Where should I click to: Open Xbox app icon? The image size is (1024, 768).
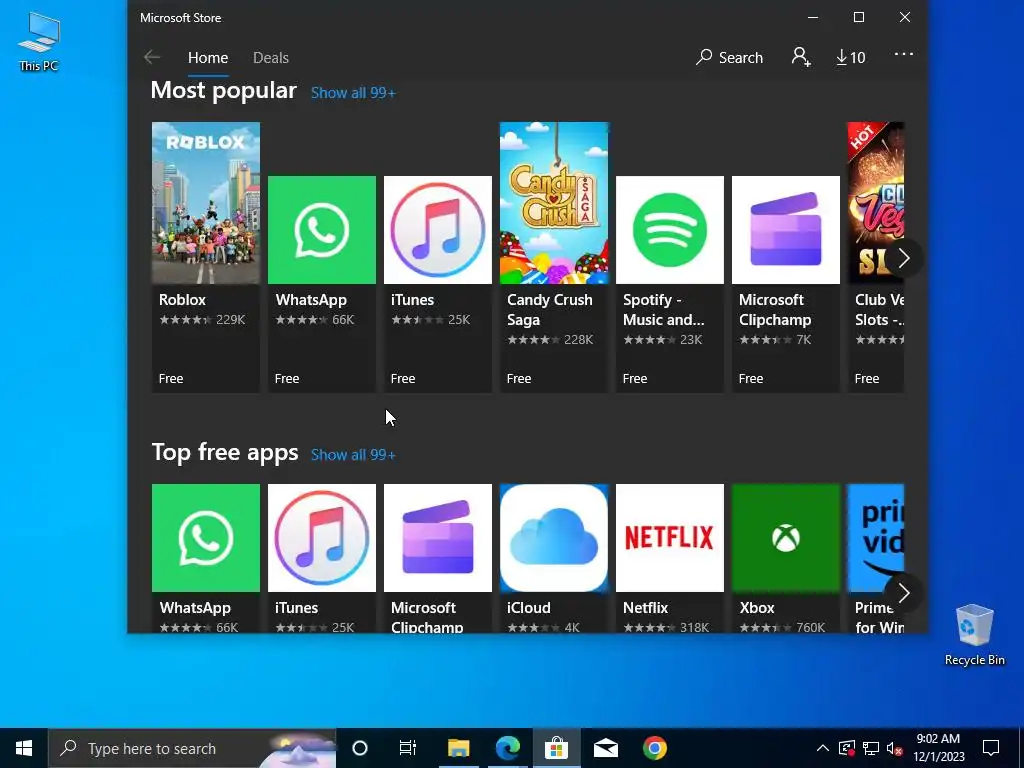[786, 537]
